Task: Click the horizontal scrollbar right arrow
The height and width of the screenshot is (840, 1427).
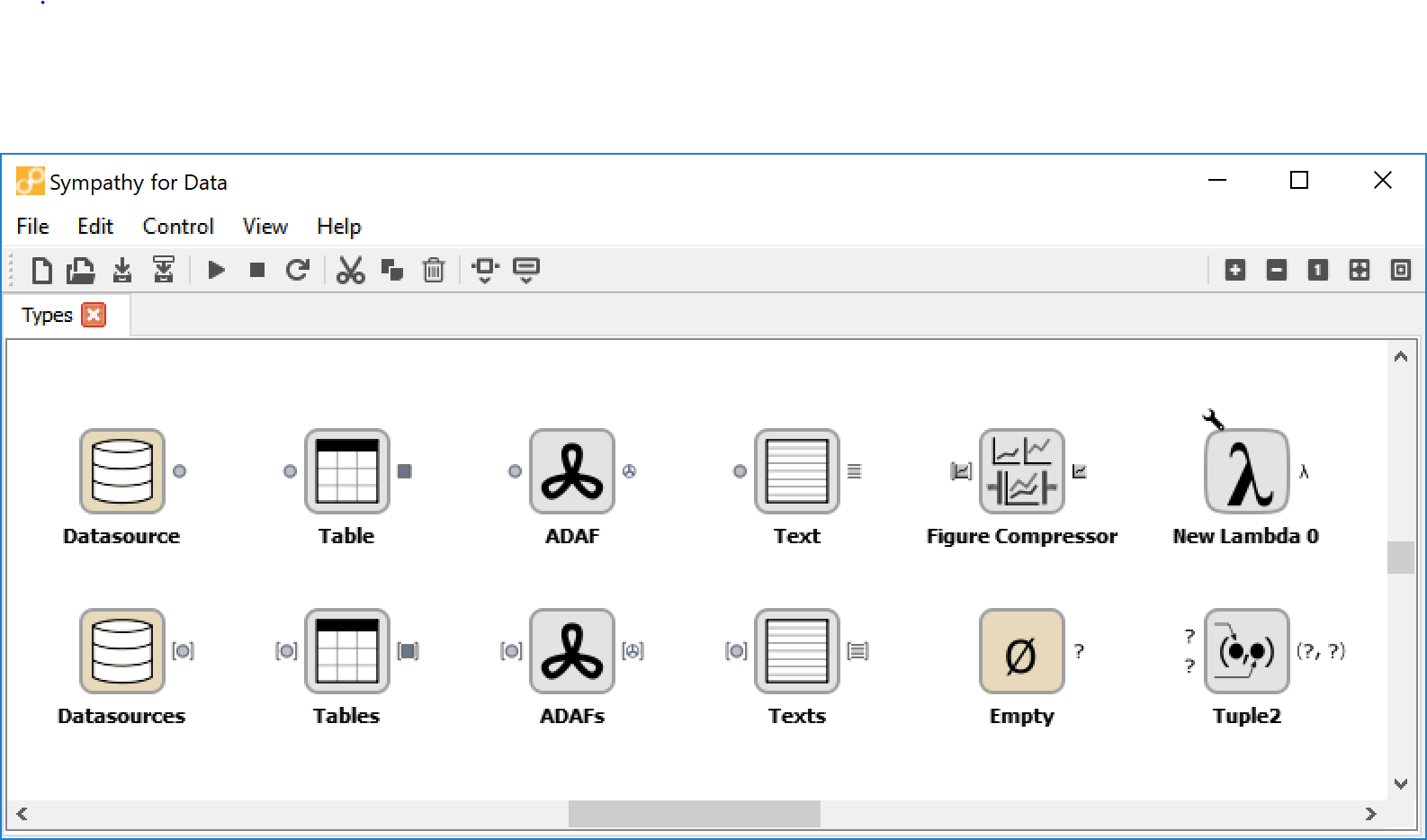Action: click(1371, 814)
